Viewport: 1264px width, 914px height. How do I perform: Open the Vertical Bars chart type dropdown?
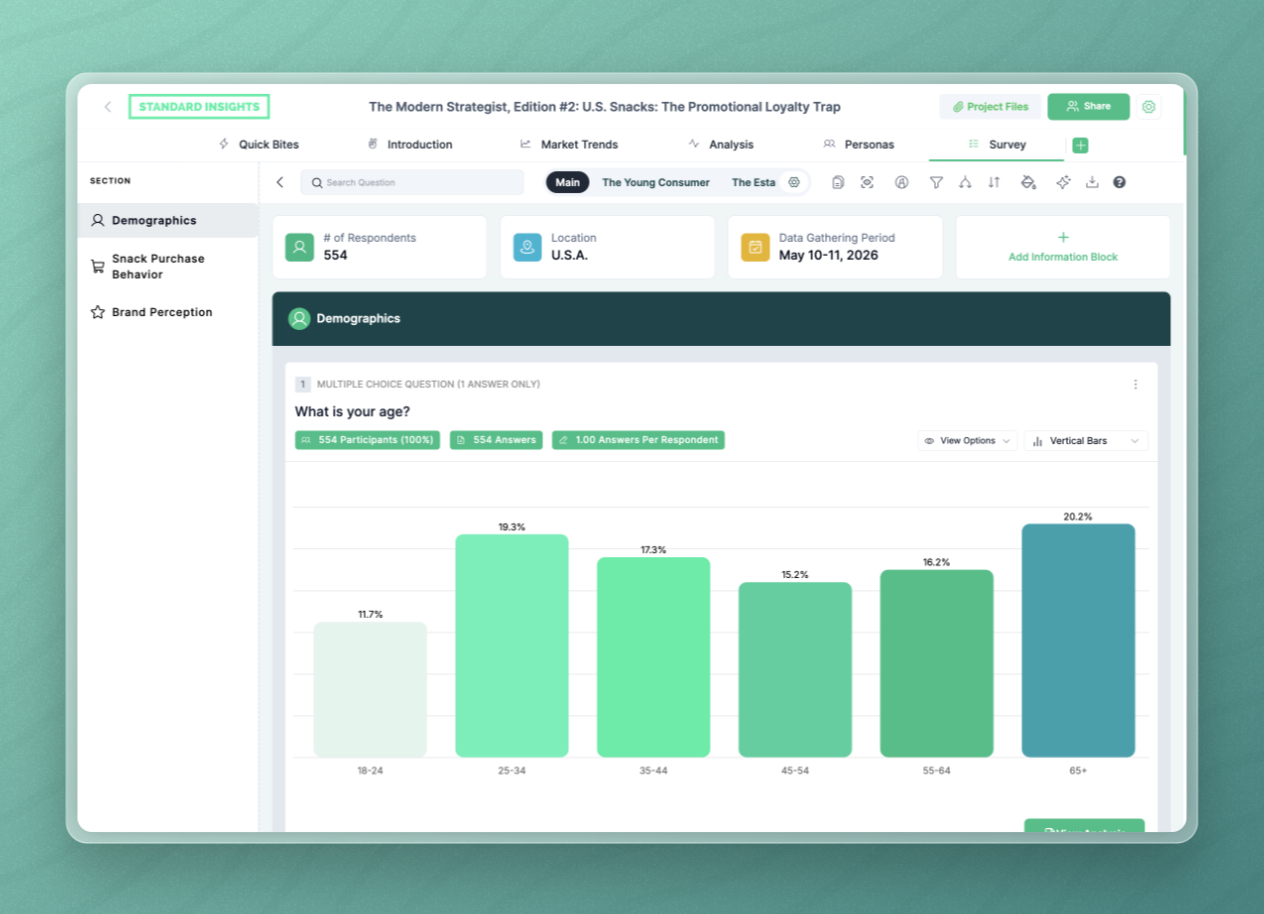tap(1086, 440)
